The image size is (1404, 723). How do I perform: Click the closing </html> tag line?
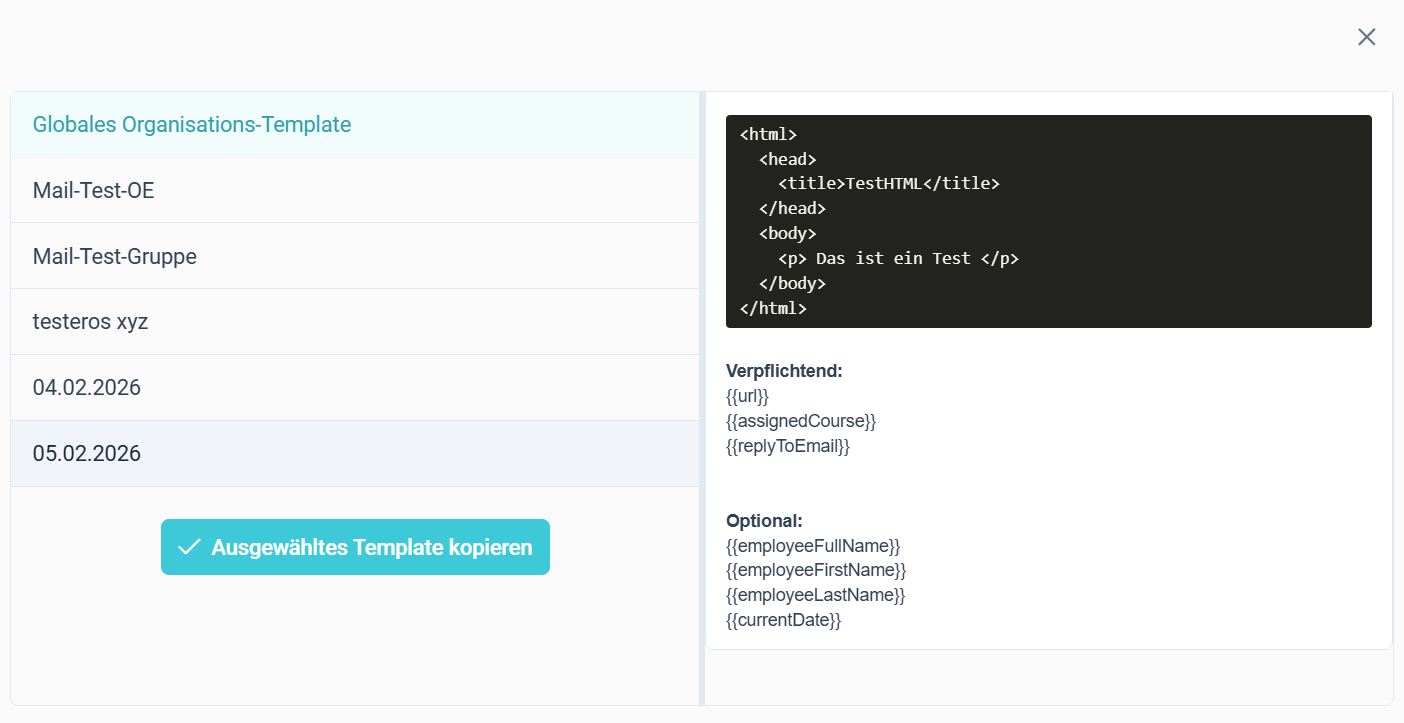click(773, 309)
